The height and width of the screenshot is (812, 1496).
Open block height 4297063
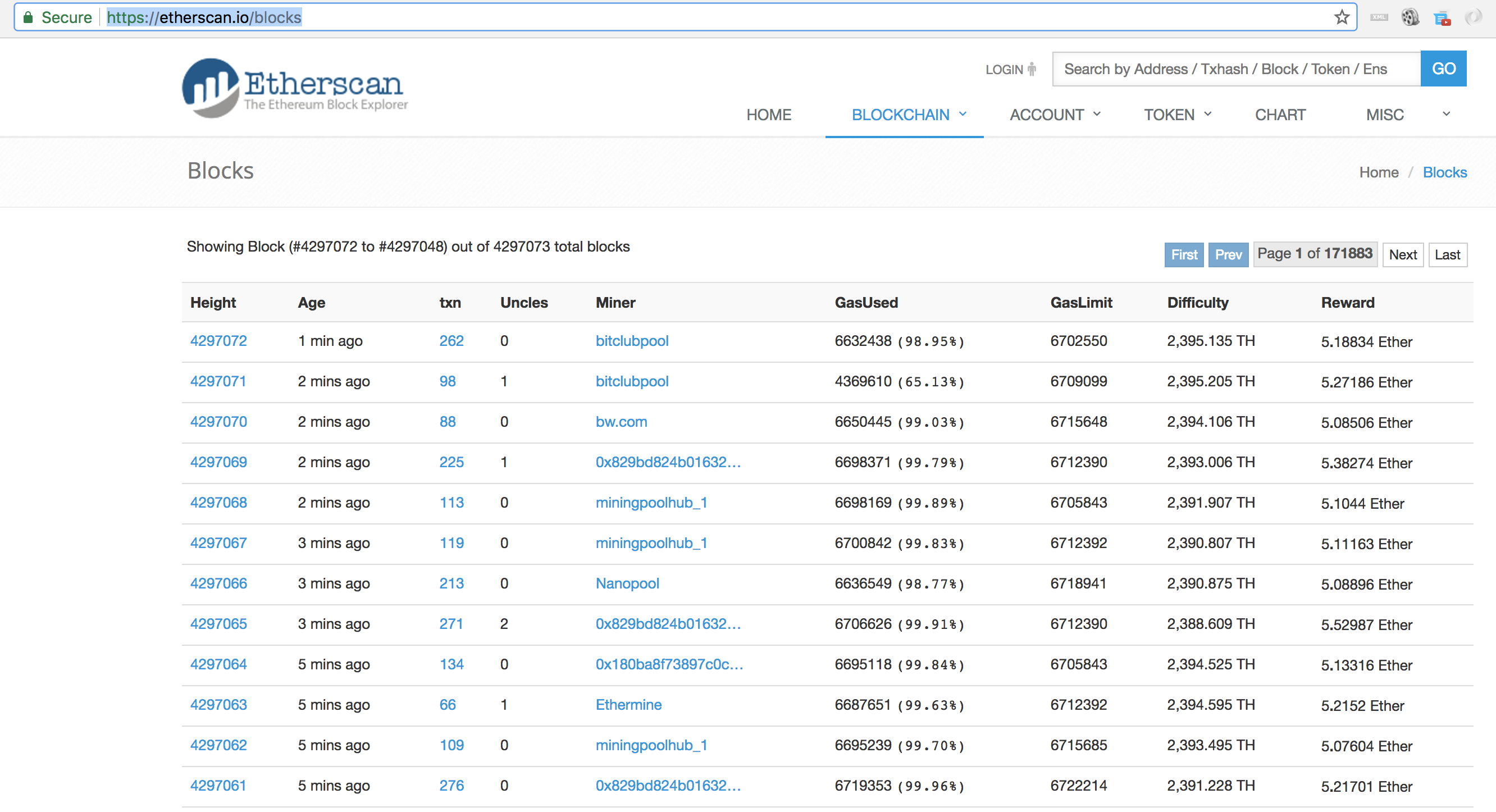pyautogui.click(x=218, y=705)
